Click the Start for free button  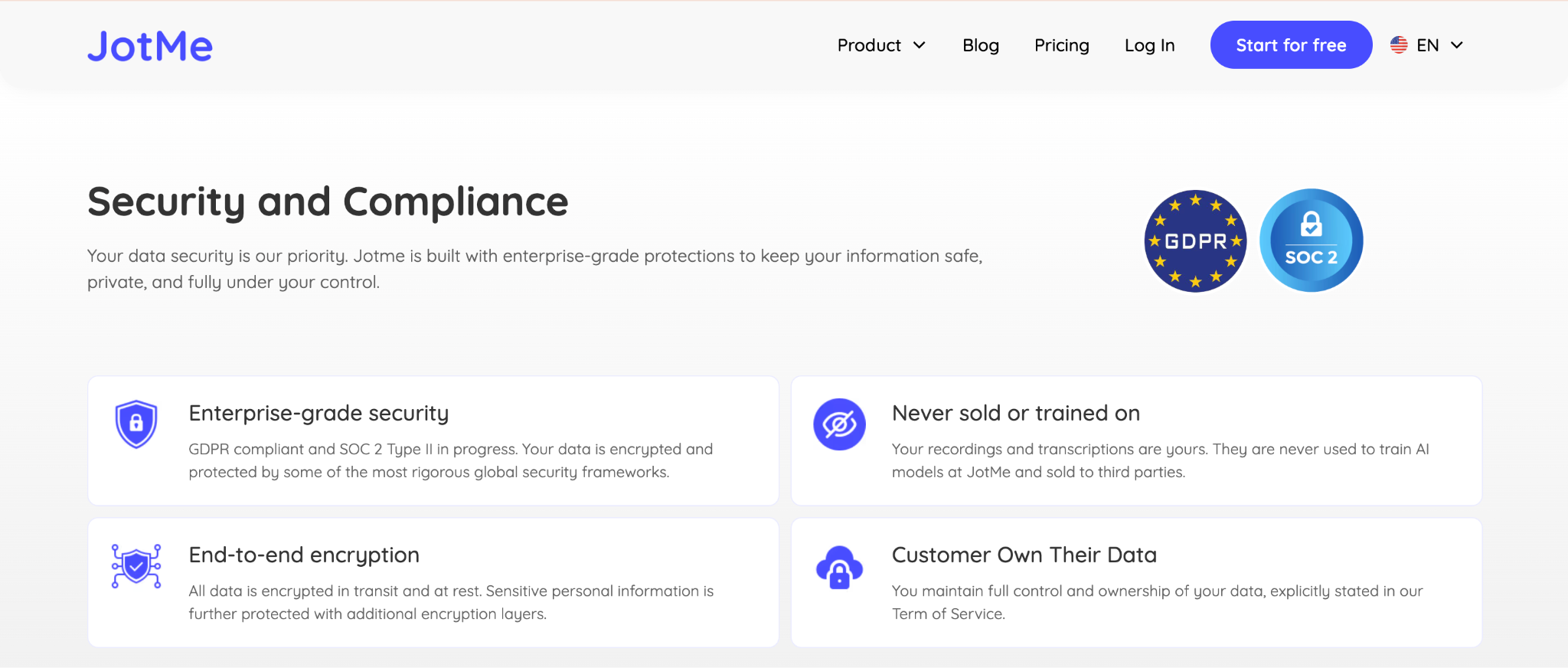click(x=1291, y=45)
